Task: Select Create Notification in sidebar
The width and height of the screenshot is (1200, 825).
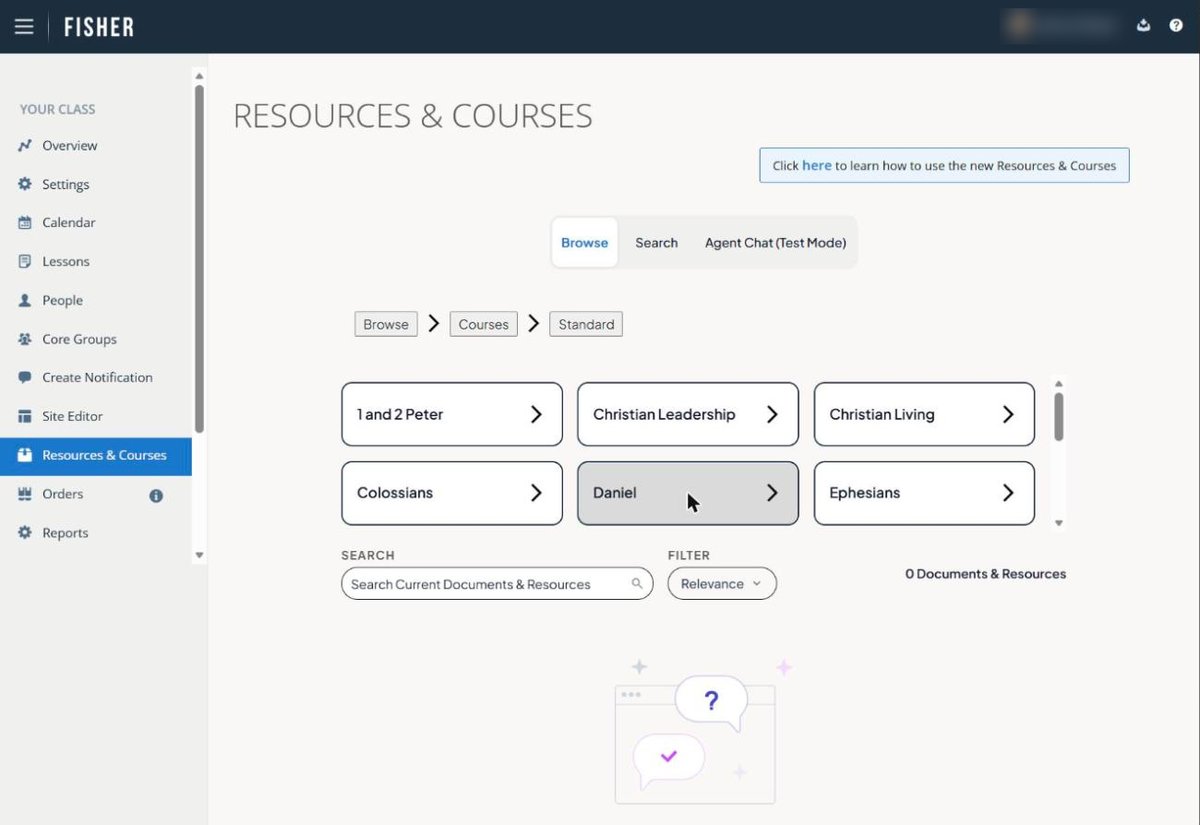Action: (x=96, y=378)
